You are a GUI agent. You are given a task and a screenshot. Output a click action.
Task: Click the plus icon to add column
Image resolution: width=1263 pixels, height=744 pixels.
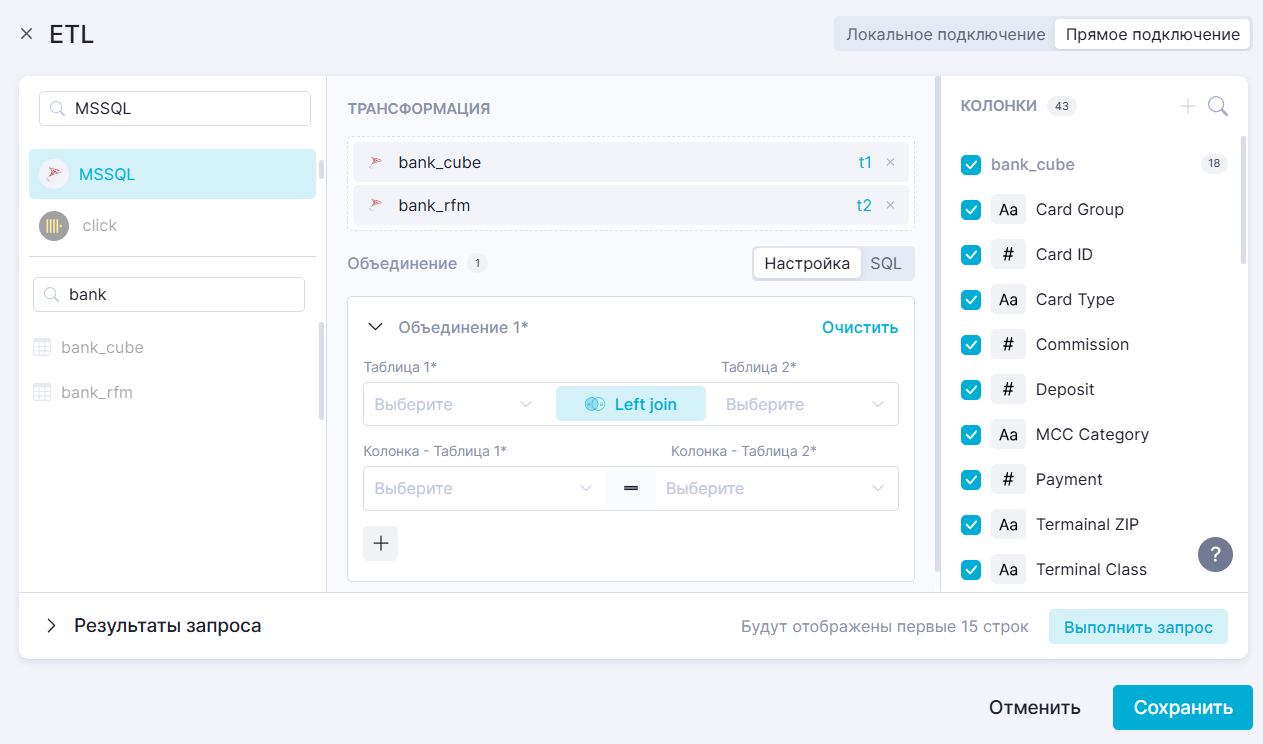click(x=1187, y=106)
